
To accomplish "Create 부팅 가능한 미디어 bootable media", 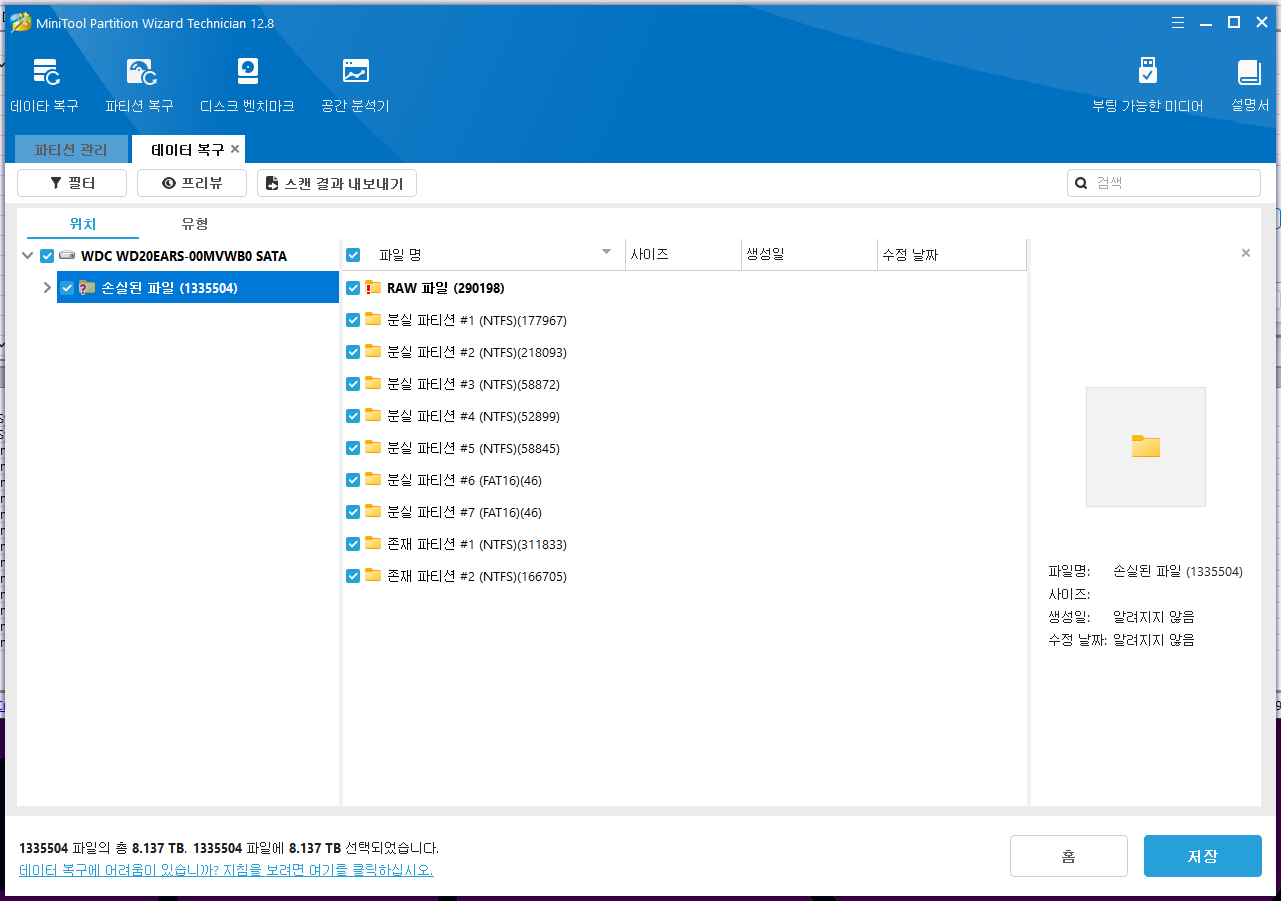I will point(1147,84).
